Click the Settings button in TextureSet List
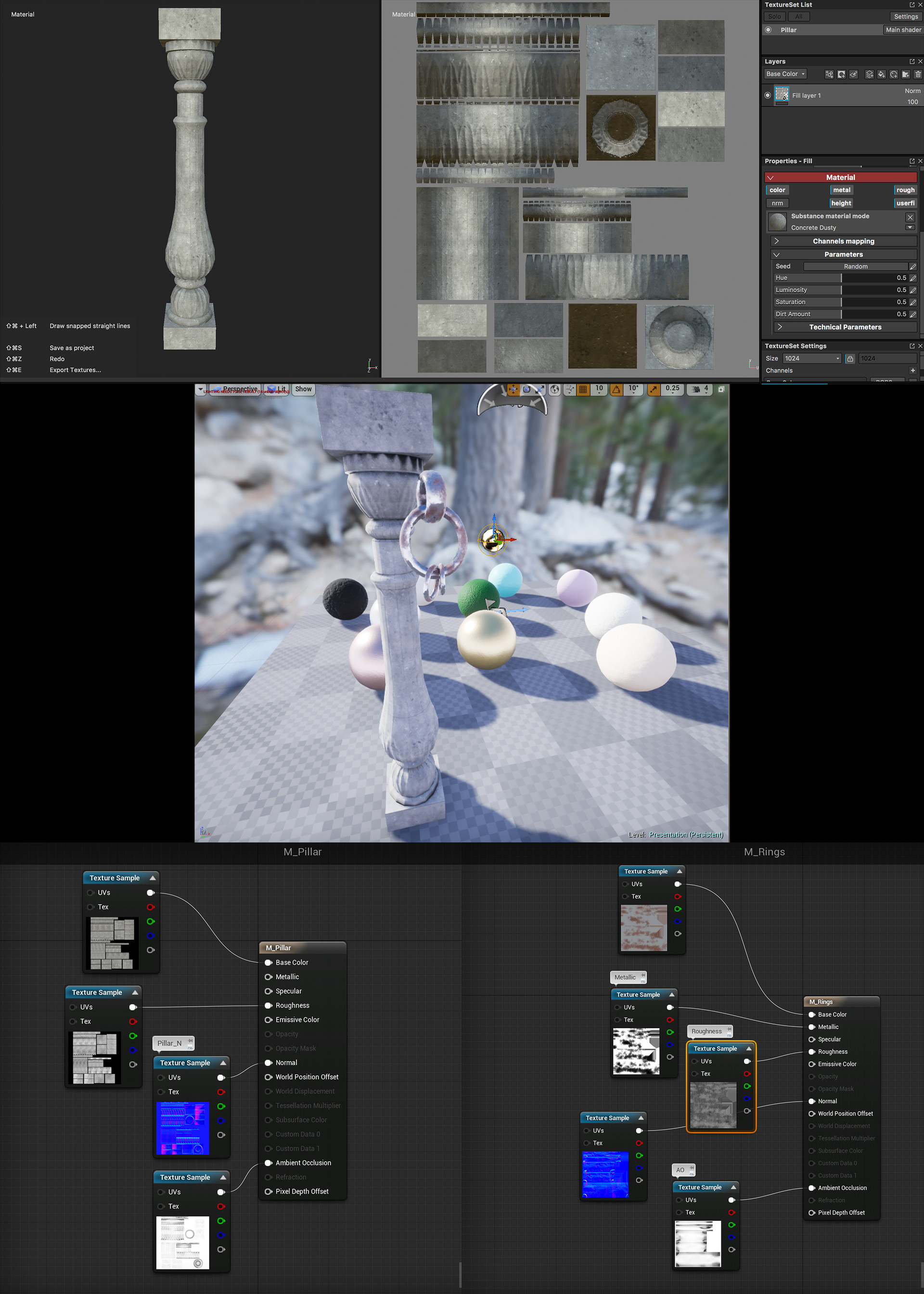Screen dimensions: 924x1294 pyautogui.click(x=905, y=16)
